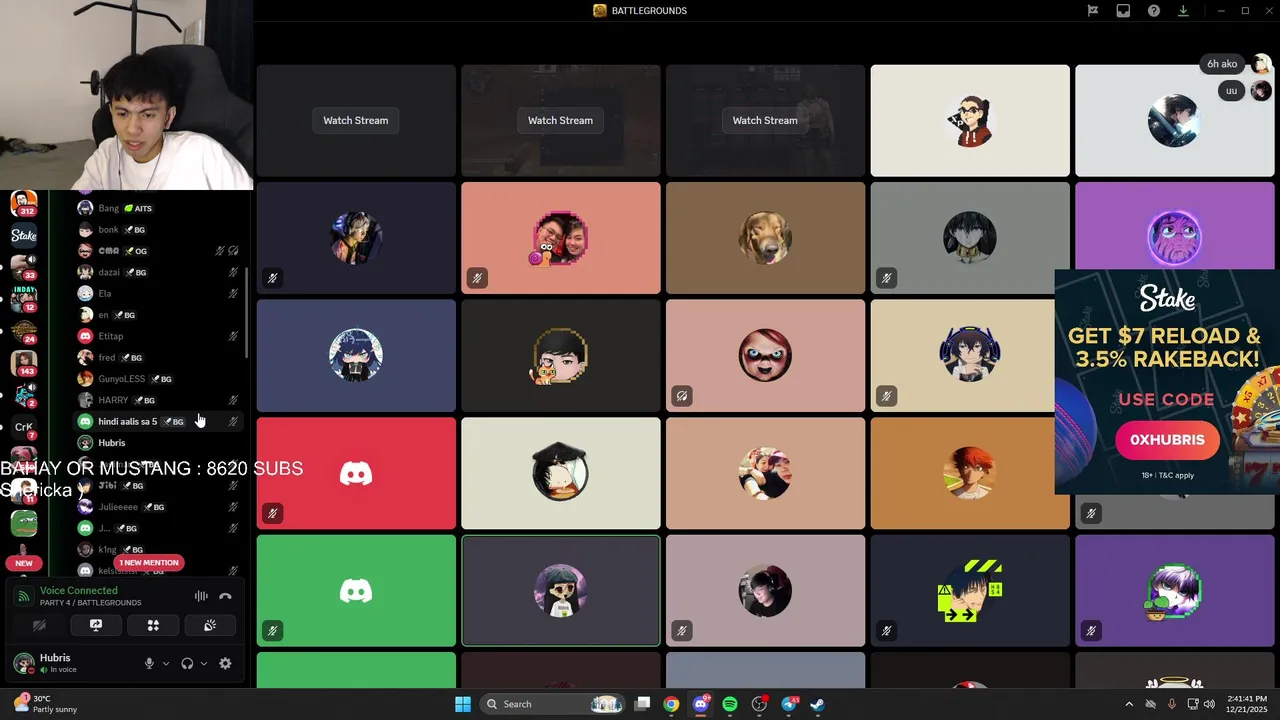The width and height of the screenshot is (1280, 720).
Task: Turn on camera in voice panel
Action: [39, 625]
